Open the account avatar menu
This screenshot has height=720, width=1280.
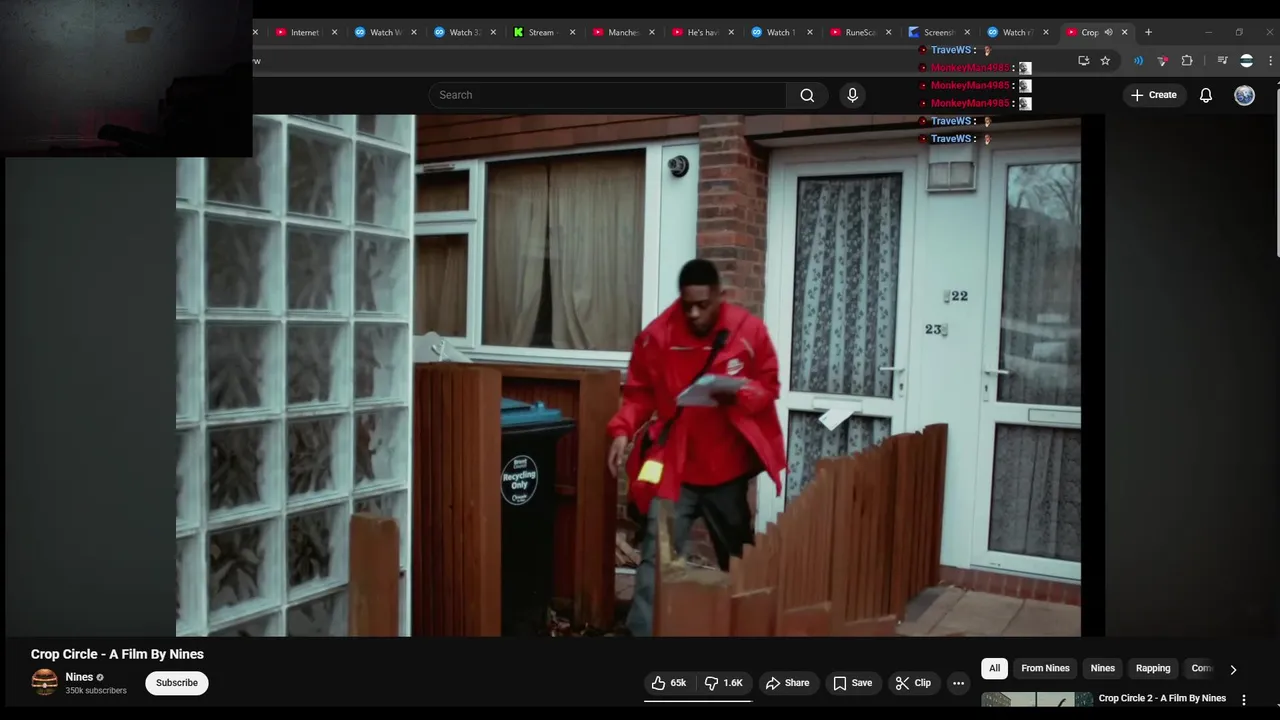[1244, 95]
